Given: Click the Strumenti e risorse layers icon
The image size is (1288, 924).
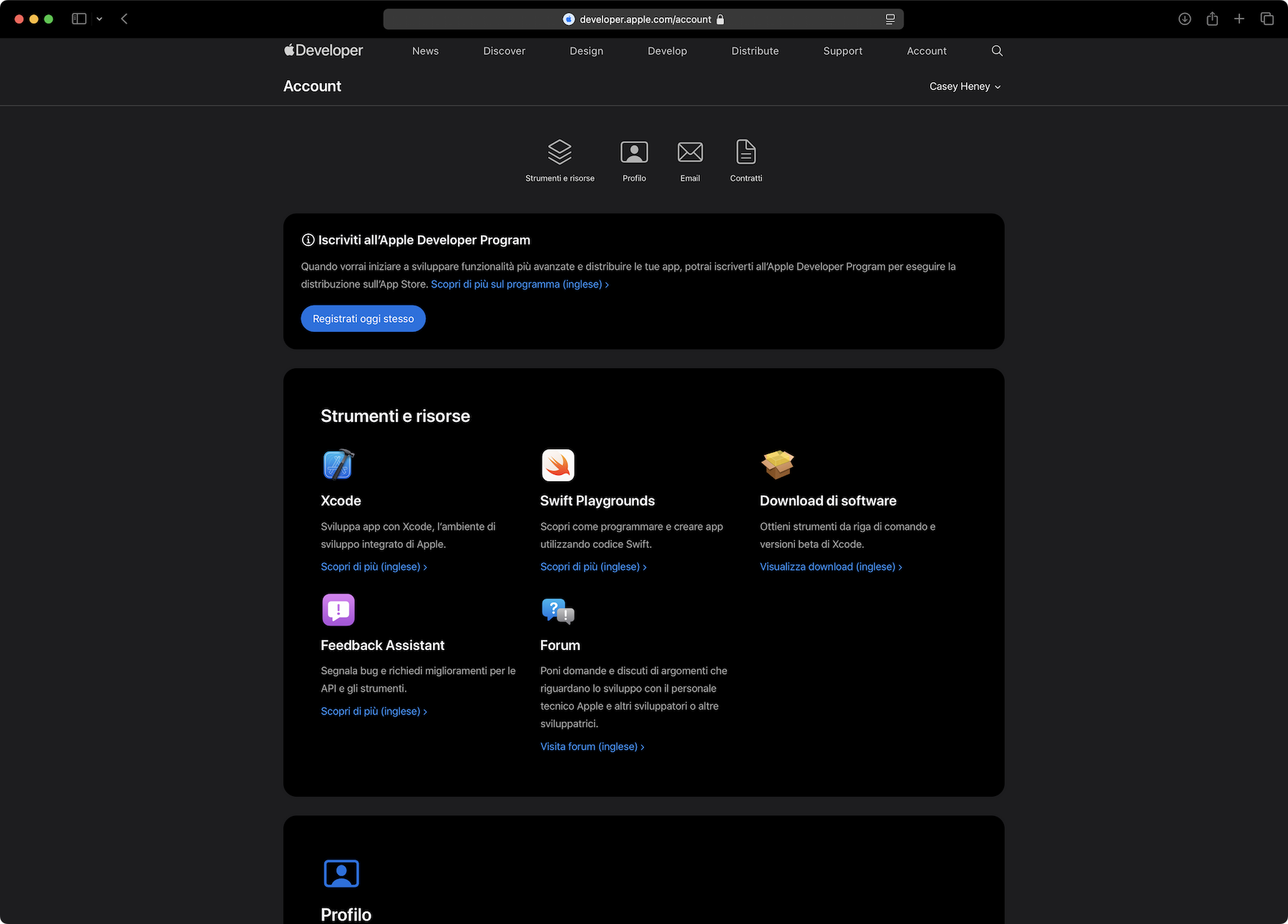Looking at the screenshot, I should [x=560, y=152].
